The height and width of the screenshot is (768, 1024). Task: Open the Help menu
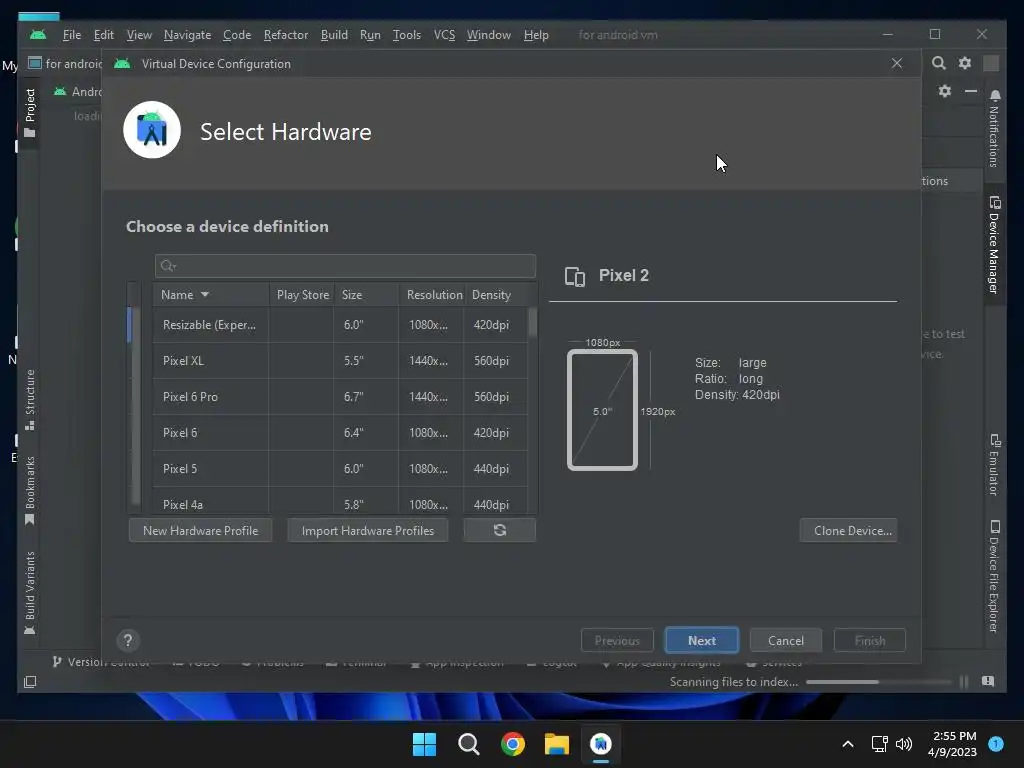point(536,35)
